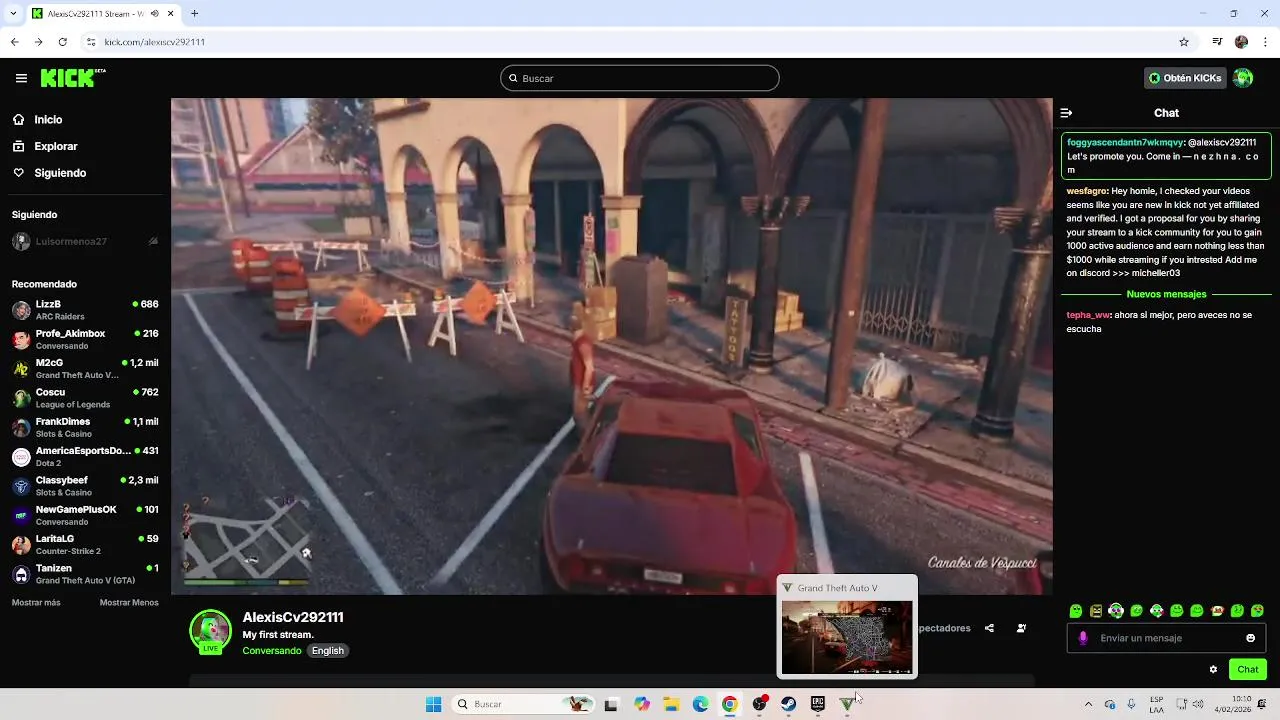Open Siguiendo in the sidebar
Image resolution: width=1280 pixels, height=720 pixels.
pos(60,173)
